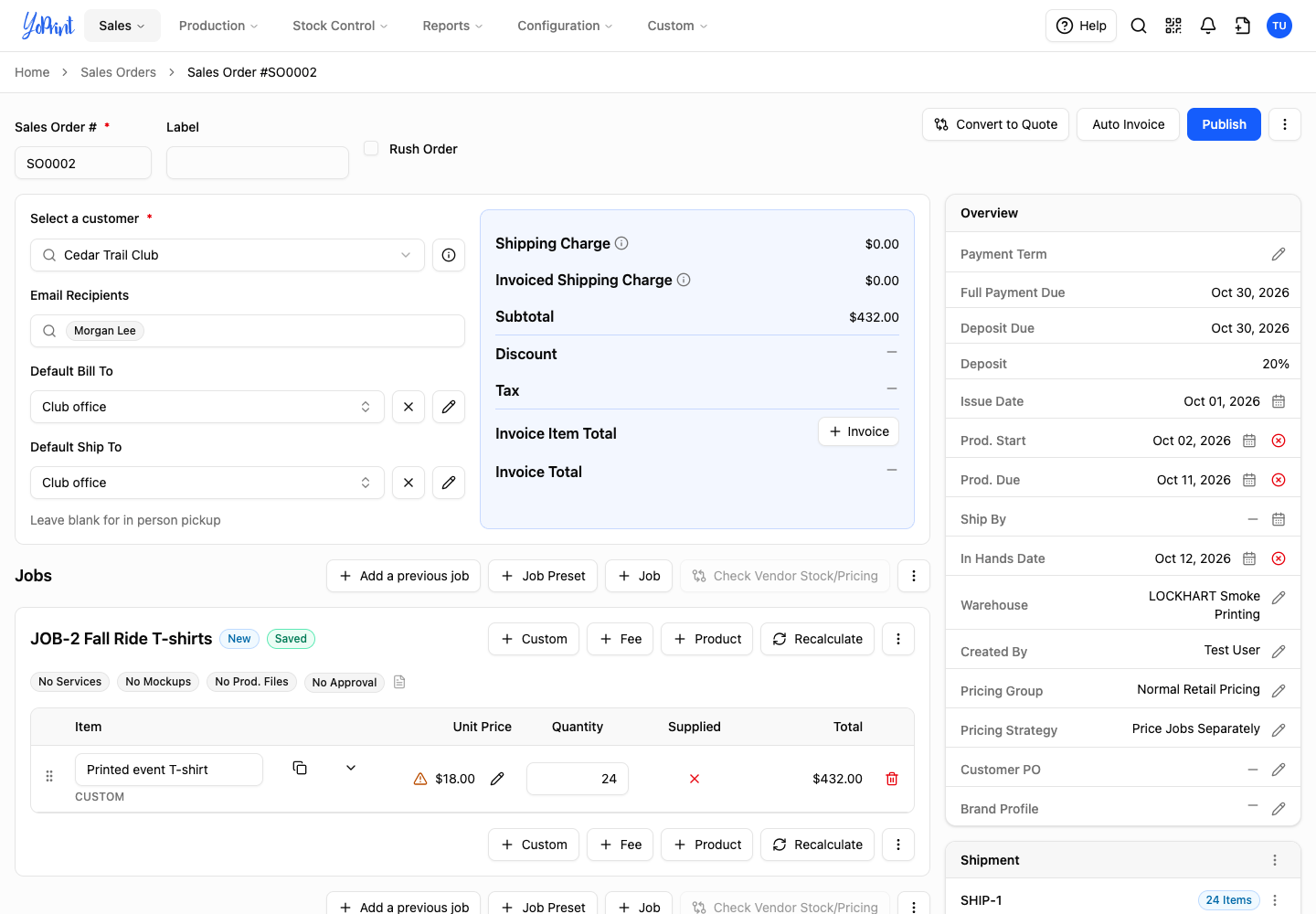1316x914 pixels.
Task: Click the Publish button
Action: 1224,124
